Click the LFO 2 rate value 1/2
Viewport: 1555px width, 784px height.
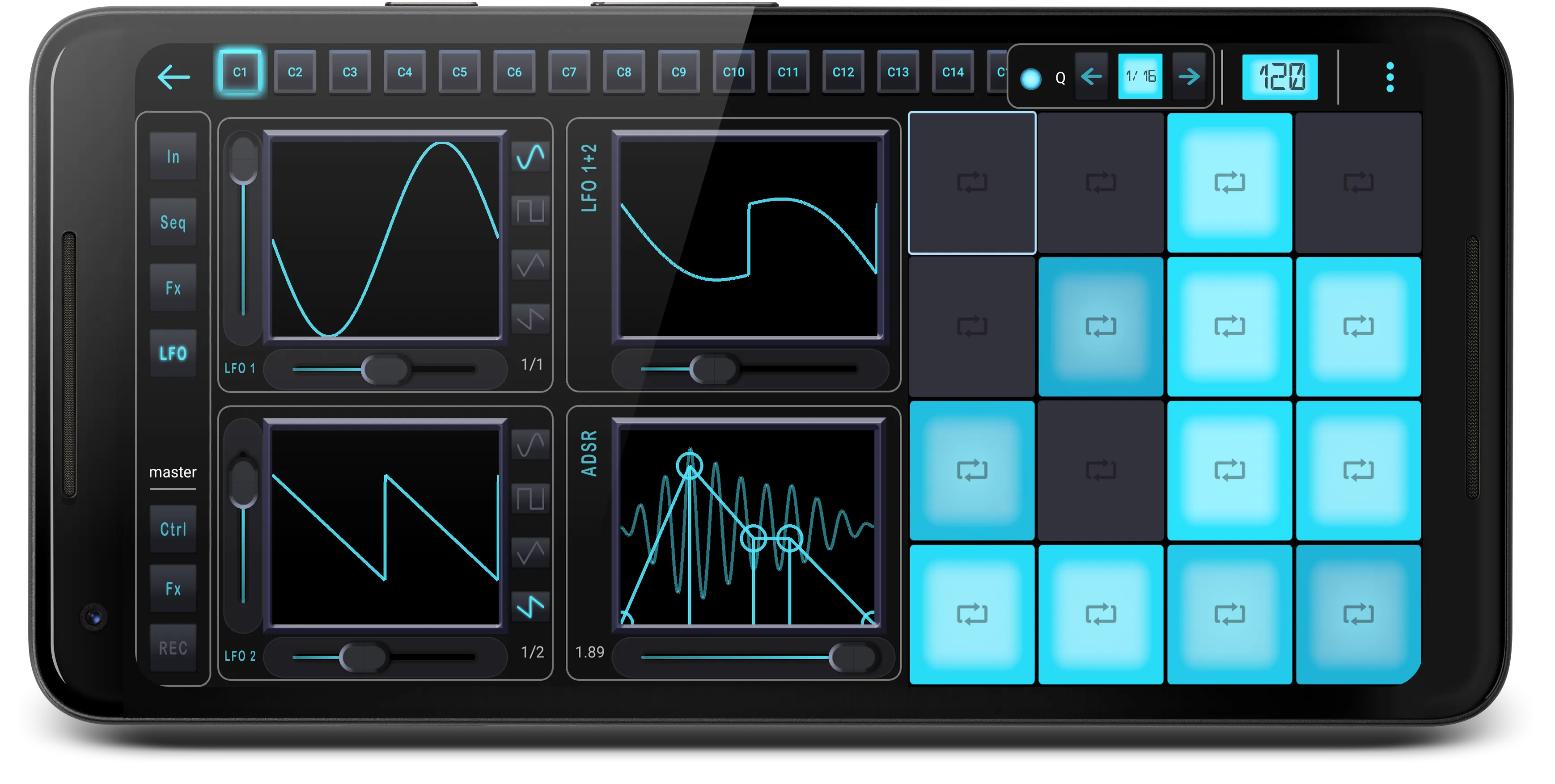pyautogui.click(x=532, y=652)
